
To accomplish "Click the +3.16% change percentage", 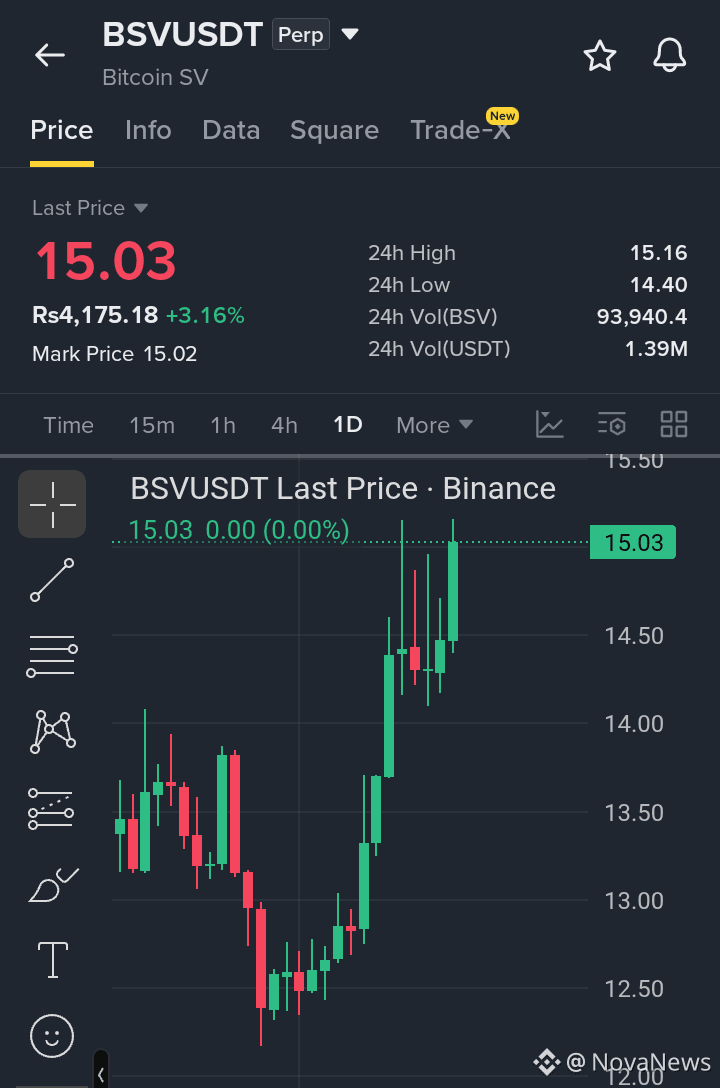I will pyautogui.click(x=205, y=316).
